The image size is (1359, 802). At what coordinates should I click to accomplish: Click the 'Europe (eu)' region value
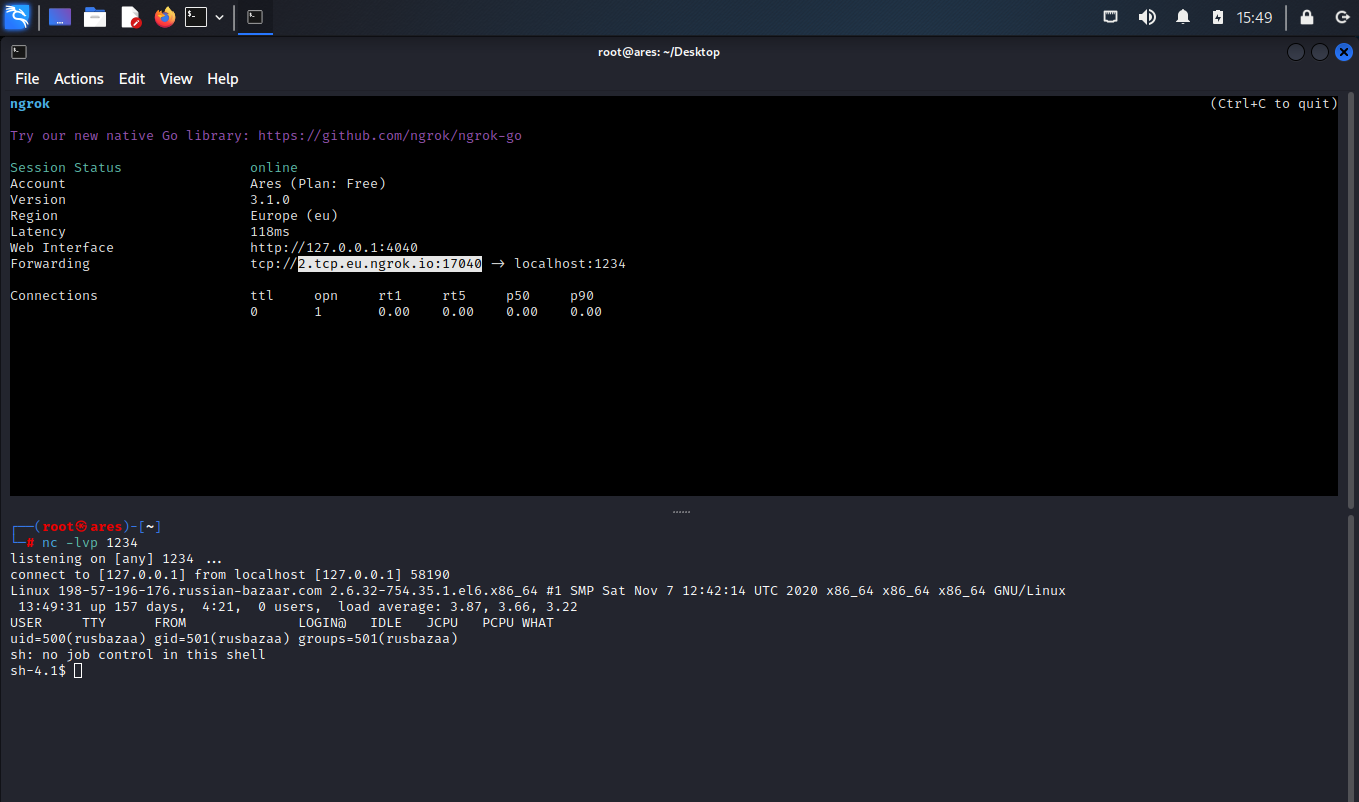tap(294, 216)
